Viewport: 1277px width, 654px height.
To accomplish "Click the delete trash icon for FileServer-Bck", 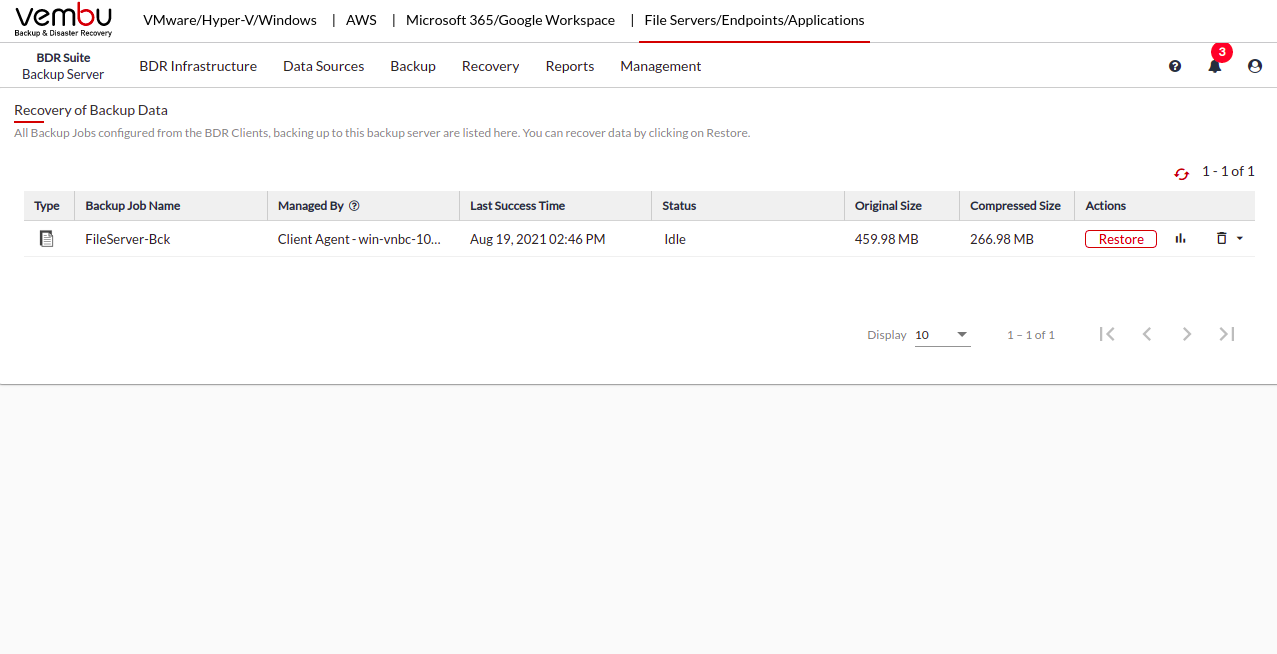I will [x=1221, y=238].
